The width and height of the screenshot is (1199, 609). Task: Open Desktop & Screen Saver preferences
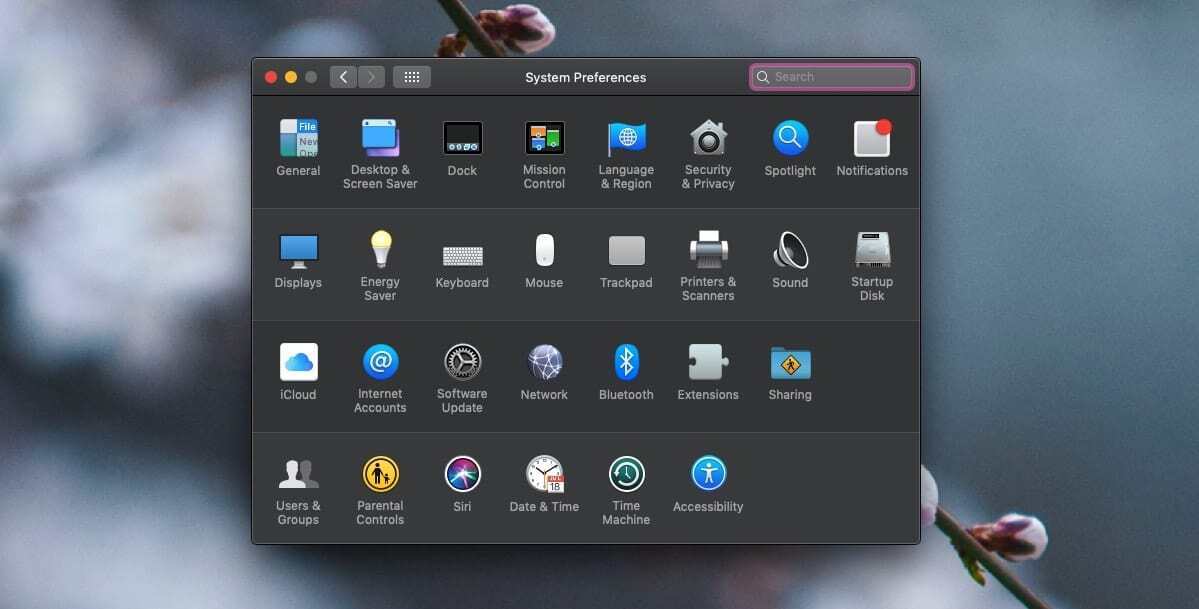tap(380, 140)
